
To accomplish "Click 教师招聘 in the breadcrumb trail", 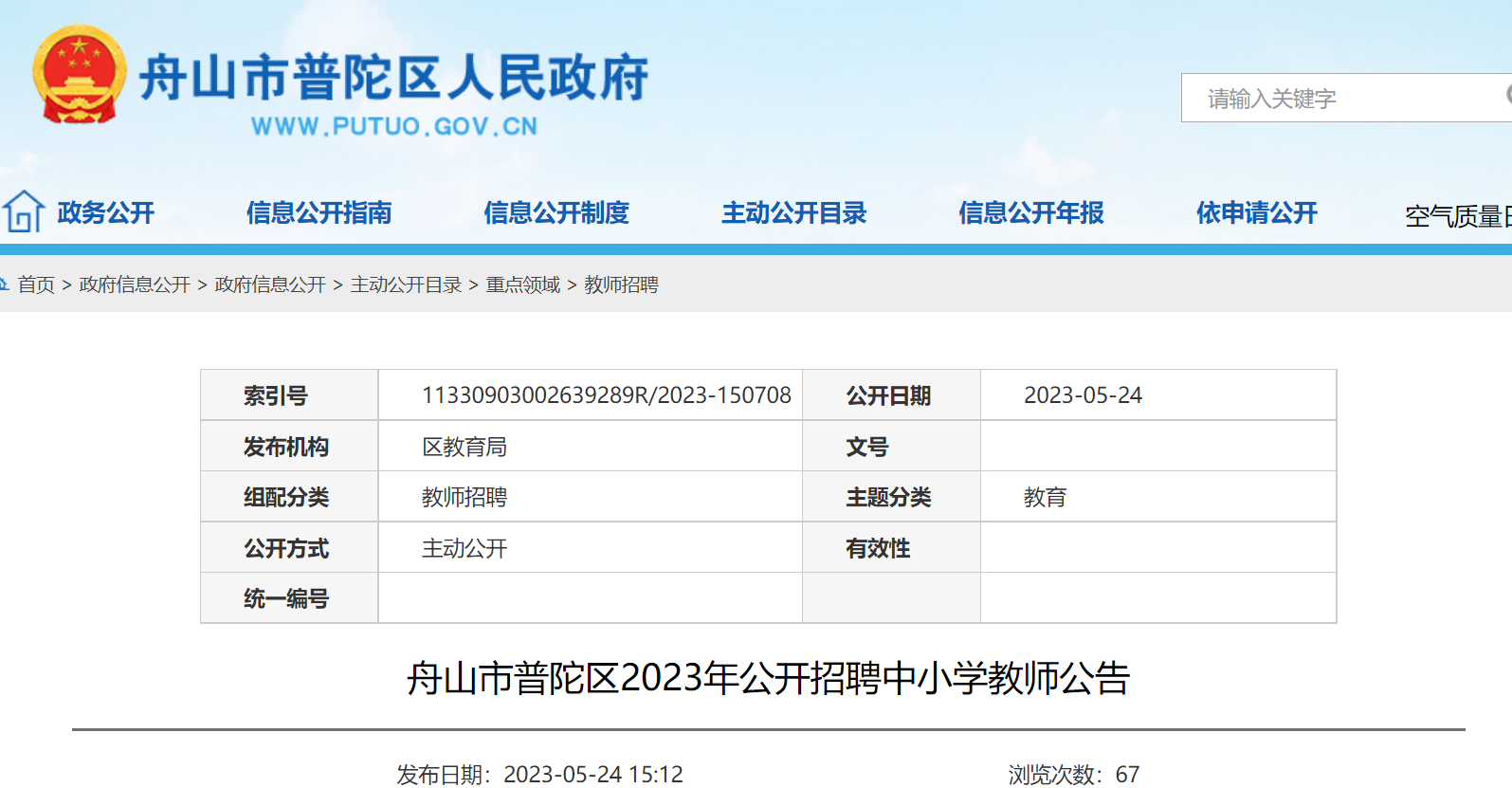I will coord(621,284).
